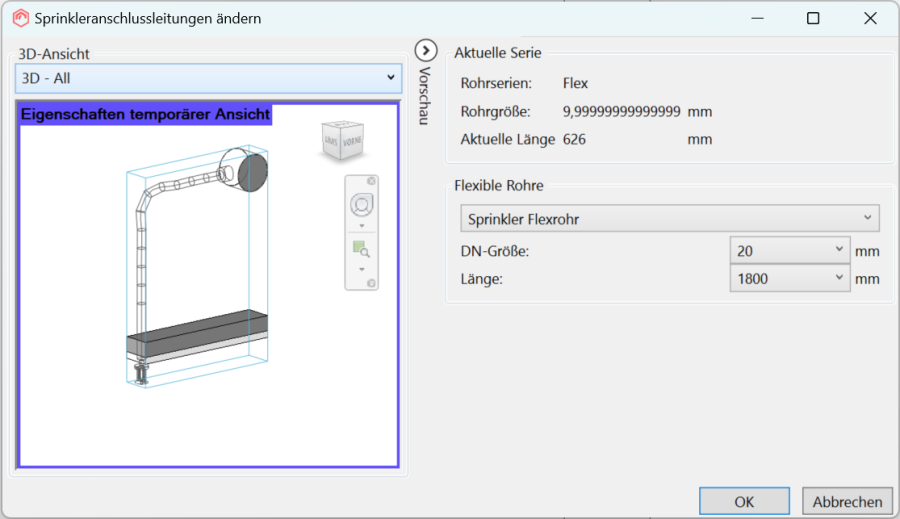
Task: Expand the arrow below the SteeringWheels icon
Action: pyautogui.click(x=362, y=226)
